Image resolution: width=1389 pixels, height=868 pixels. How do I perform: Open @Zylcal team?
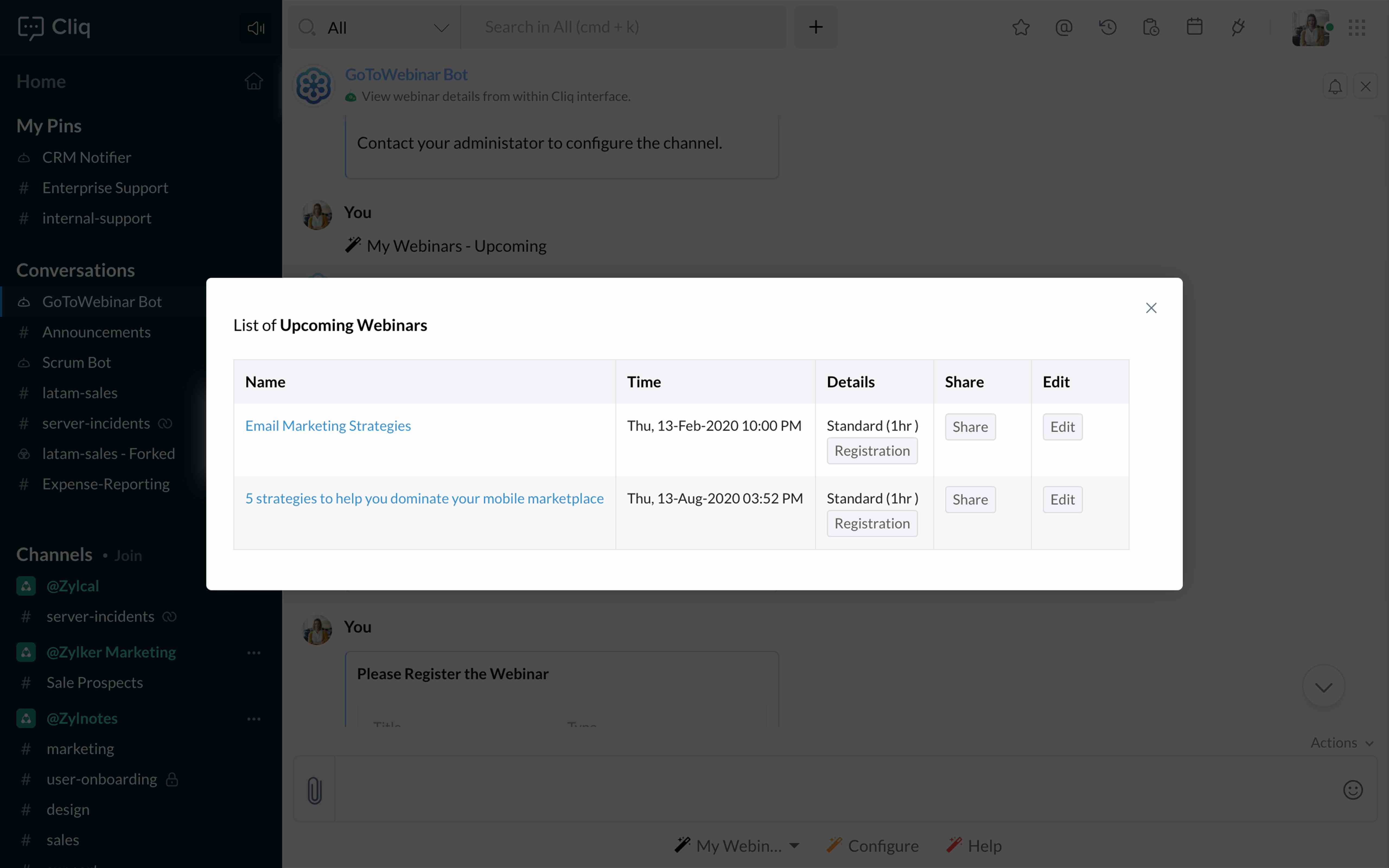click(x=72, y=586)
